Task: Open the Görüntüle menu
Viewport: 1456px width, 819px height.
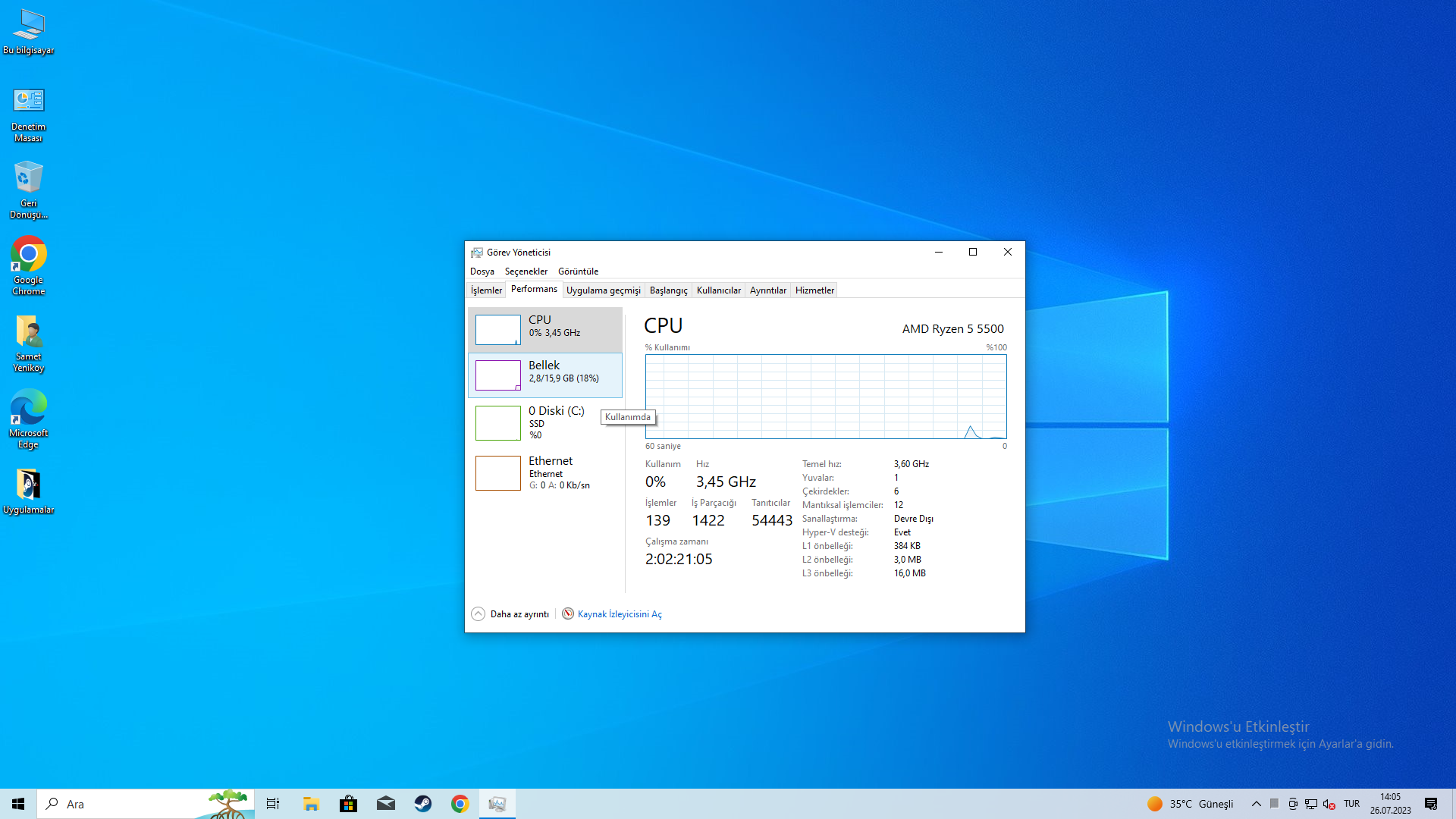Action: coord(578,271)
